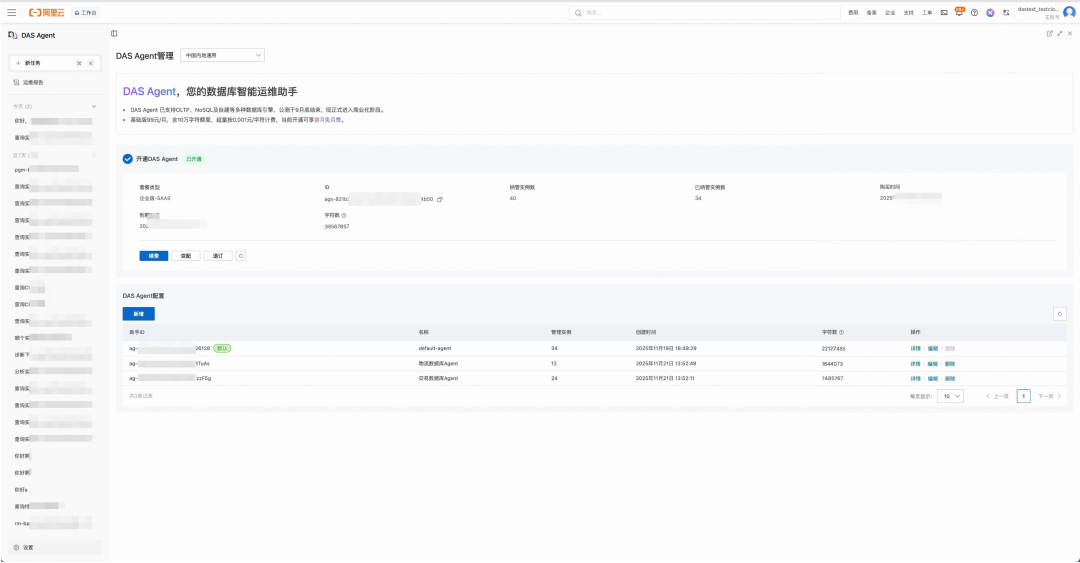This screenshot has height=563, width=1080.
Task: Click the 退订 unsubscribe button
Action: [x=218, y=256]
